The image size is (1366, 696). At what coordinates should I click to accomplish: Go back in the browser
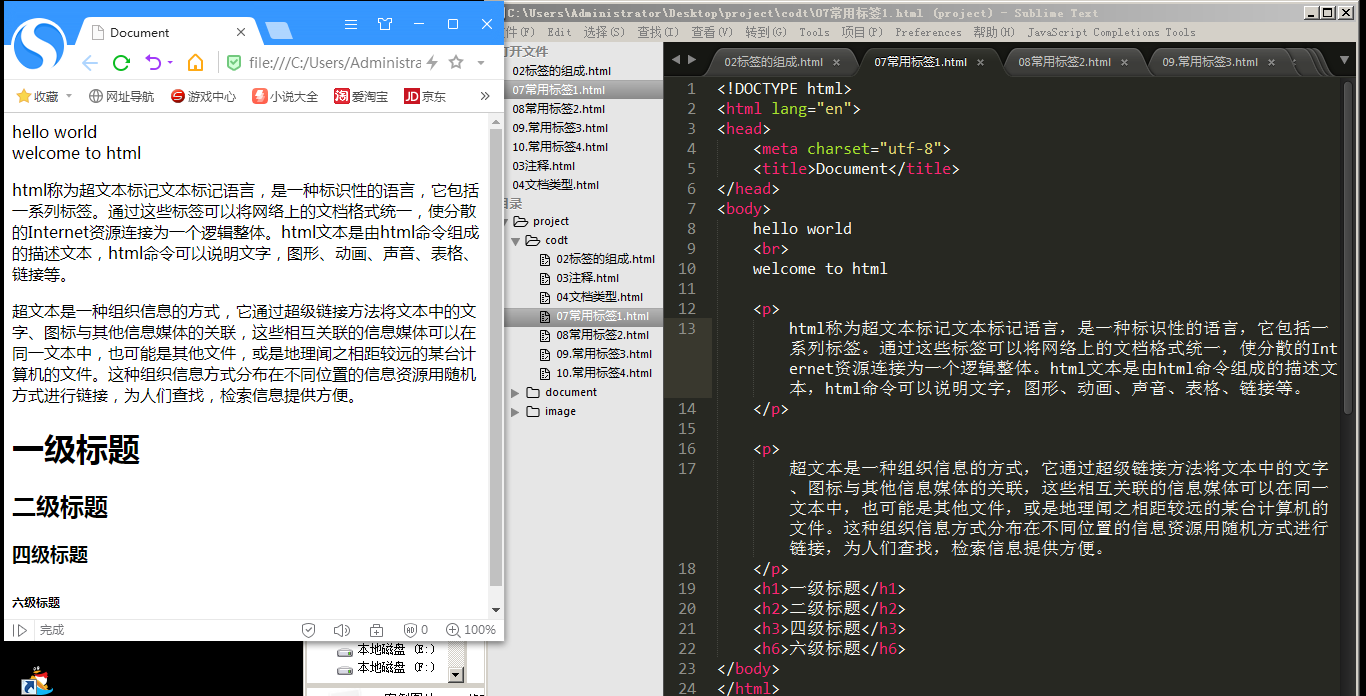click(x=90, y=63)
